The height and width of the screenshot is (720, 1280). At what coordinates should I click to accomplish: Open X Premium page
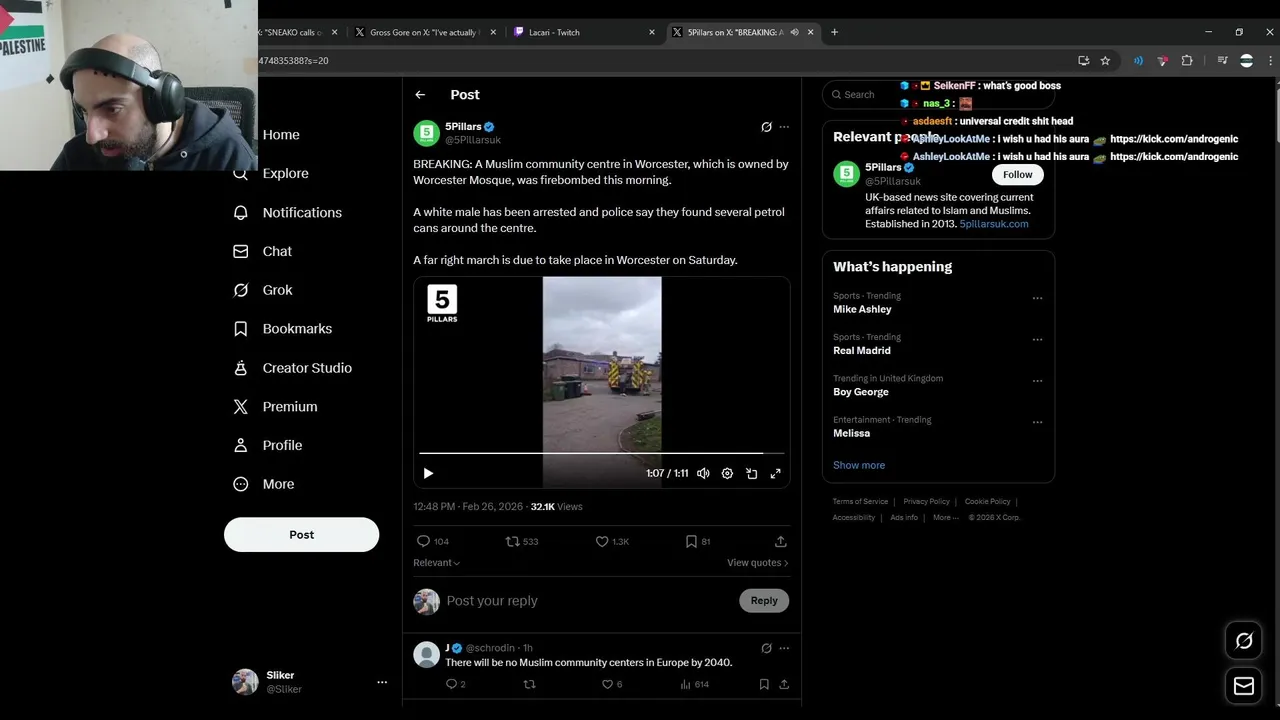(x=276, y=406)
